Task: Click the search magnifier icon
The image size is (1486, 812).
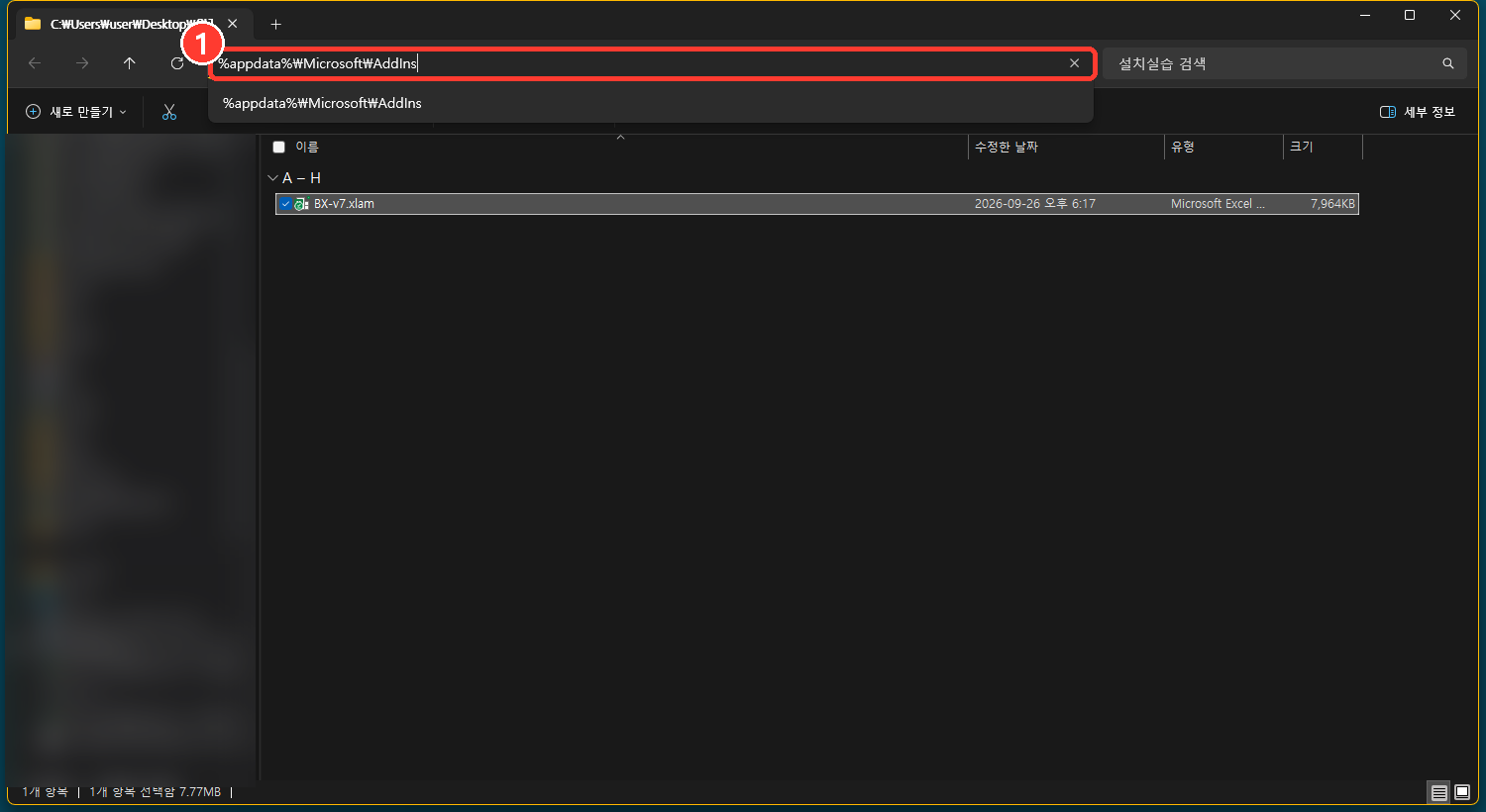Action: pos(1447,63)
